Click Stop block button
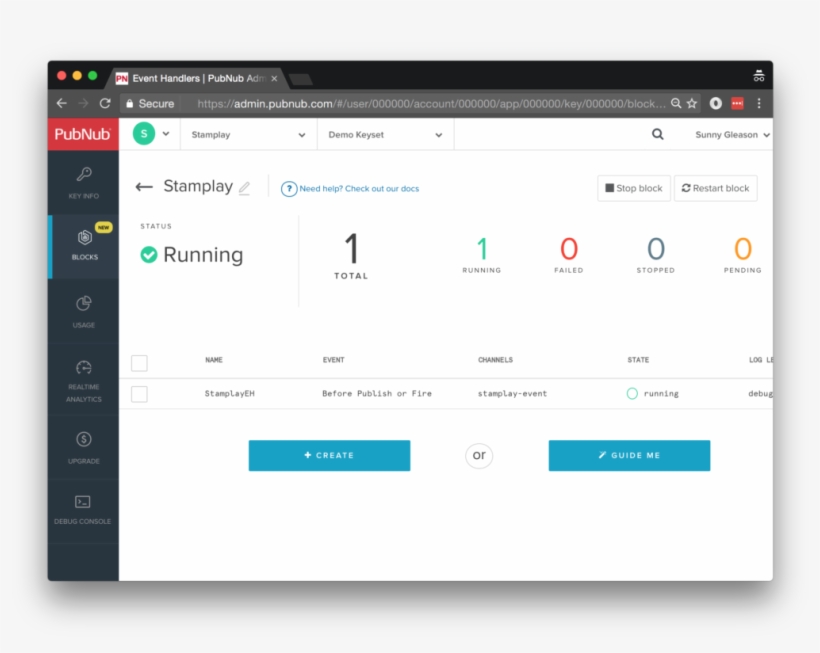This screenshot has width=820, height=653. pyautogui.click(x=634, y=188)
